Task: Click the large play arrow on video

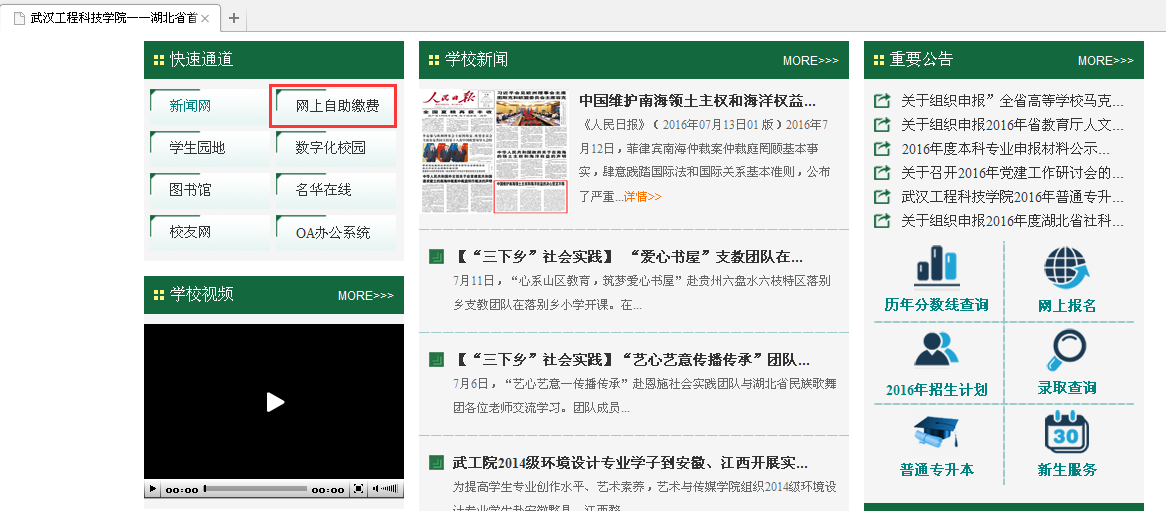Action: 274,402
